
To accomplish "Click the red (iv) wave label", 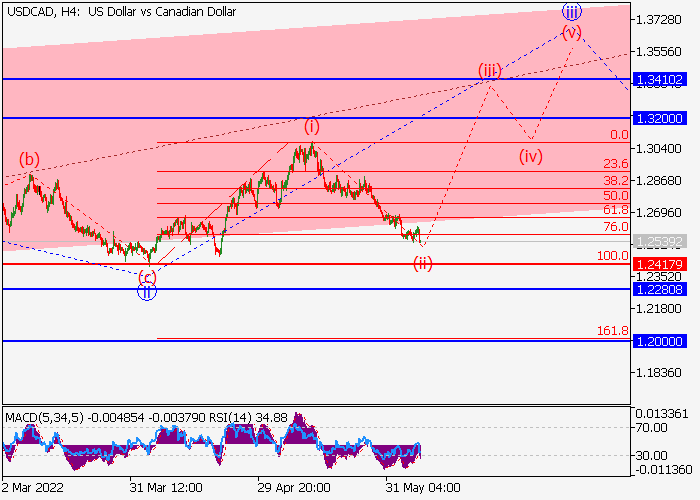I will [x=531, y=157].
